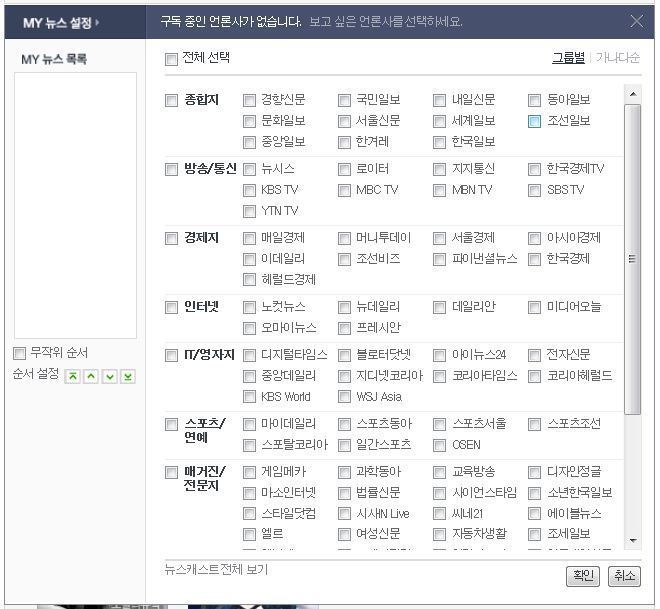Enable the 무작위 순서 checkbox

point(19,354)
